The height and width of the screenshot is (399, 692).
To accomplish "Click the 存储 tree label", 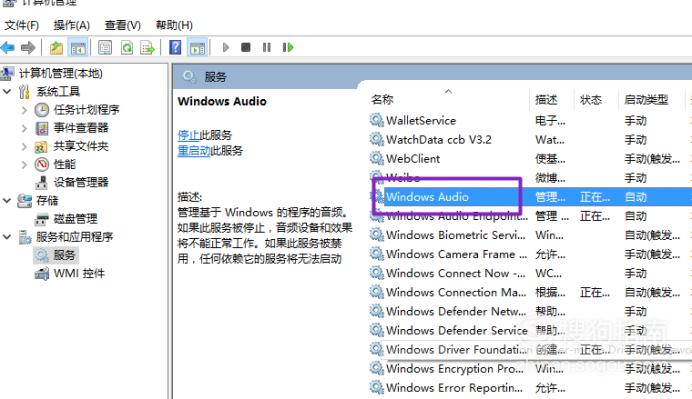I will point(47,200).
